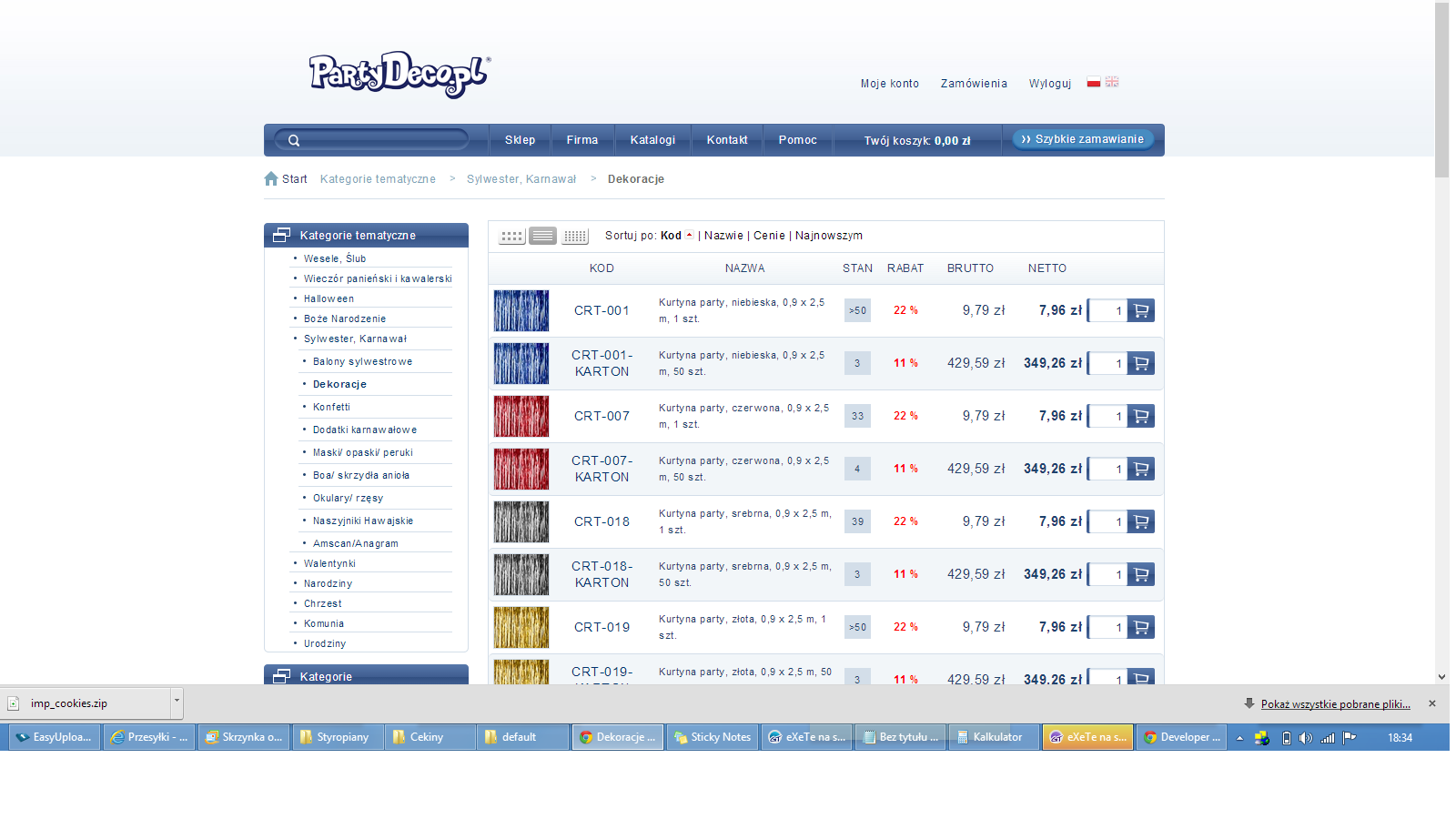Switch to Kalkulator in taskbar
1456x819 pixels.
click(x=994, y=737)
